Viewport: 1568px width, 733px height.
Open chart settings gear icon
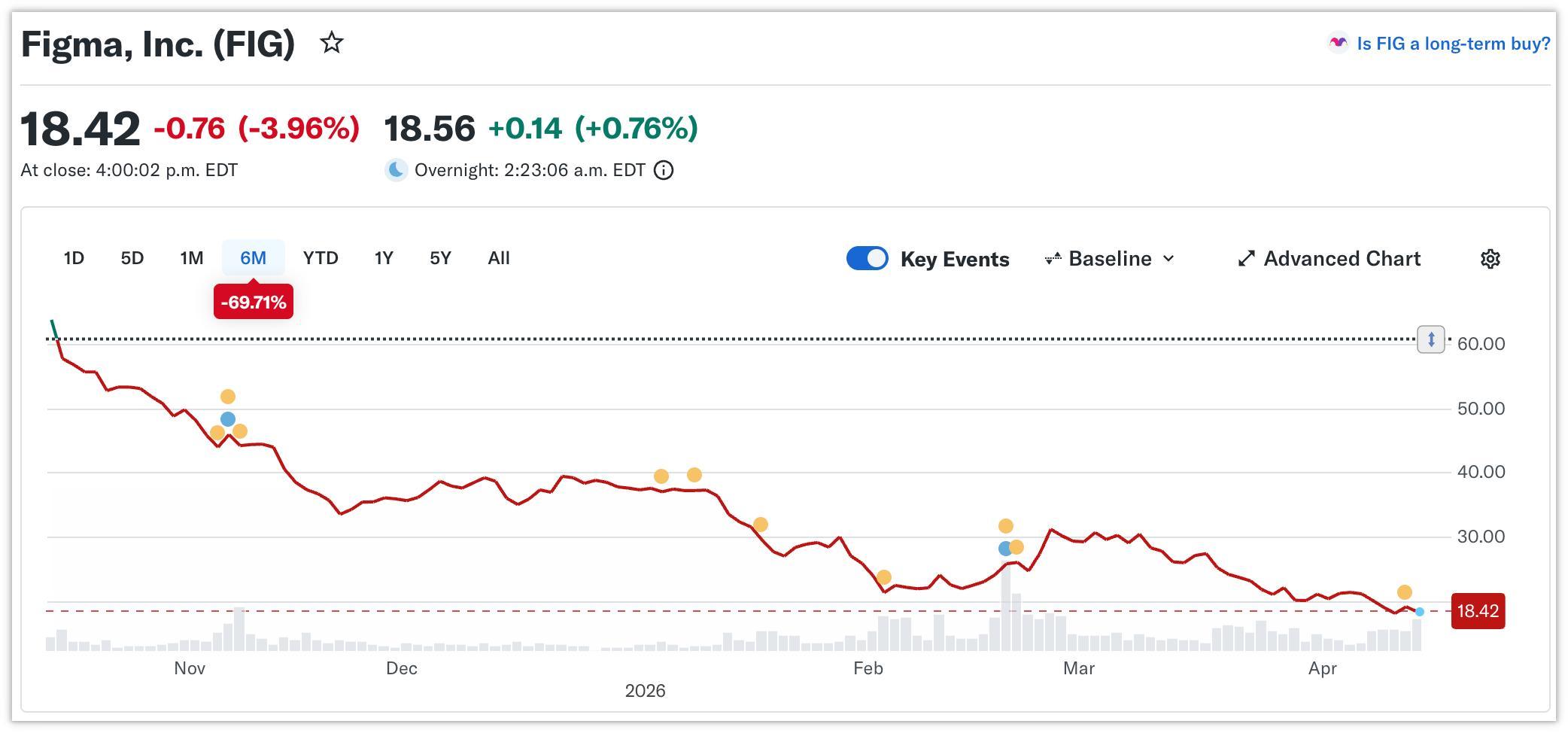click(1490, 259)
